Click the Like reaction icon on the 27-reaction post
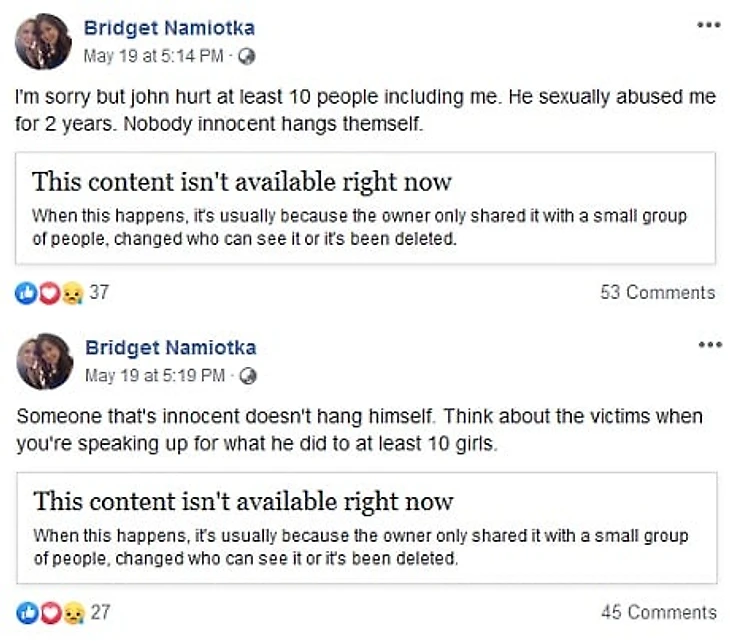This screenshot has height=641, width=730. 26,612
